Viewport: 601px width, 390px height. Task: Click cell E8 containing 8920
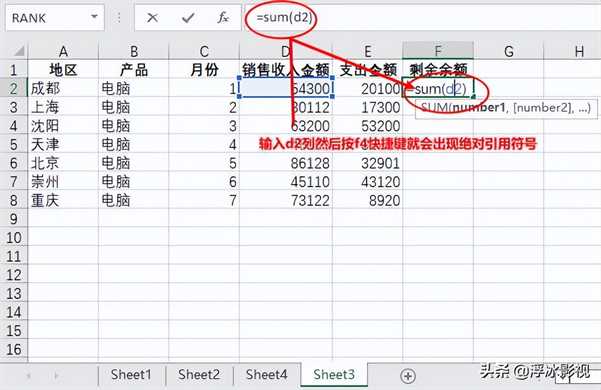[368, 200]
